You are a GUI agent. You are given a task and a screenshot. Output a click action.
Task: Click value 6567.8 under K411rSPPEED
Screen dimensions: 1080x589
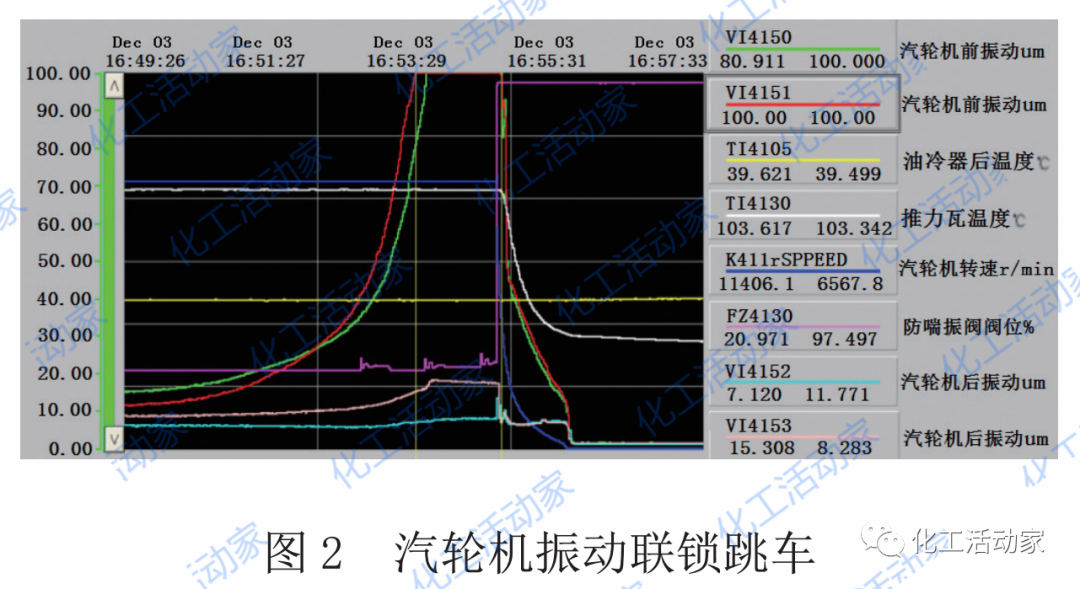point(850,284)
